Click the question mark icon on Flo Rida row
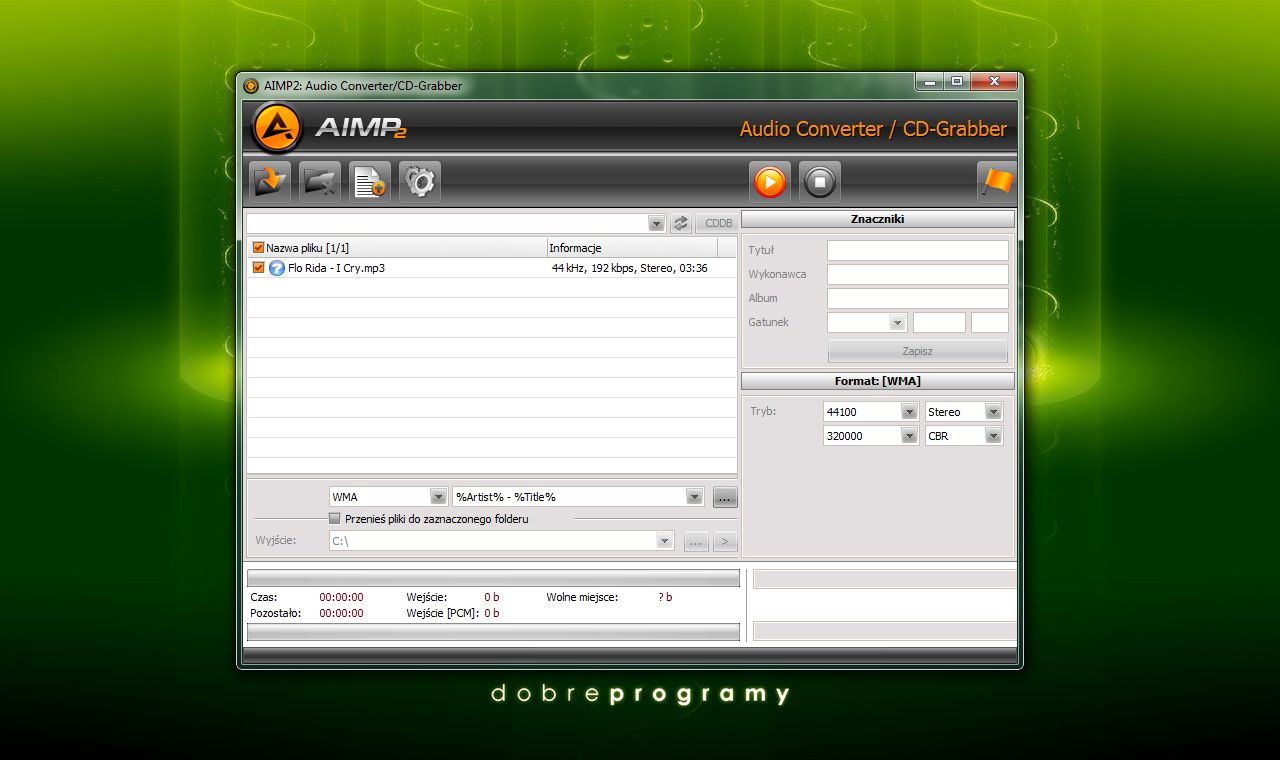The image size is (1280, 760). point(277,268)
